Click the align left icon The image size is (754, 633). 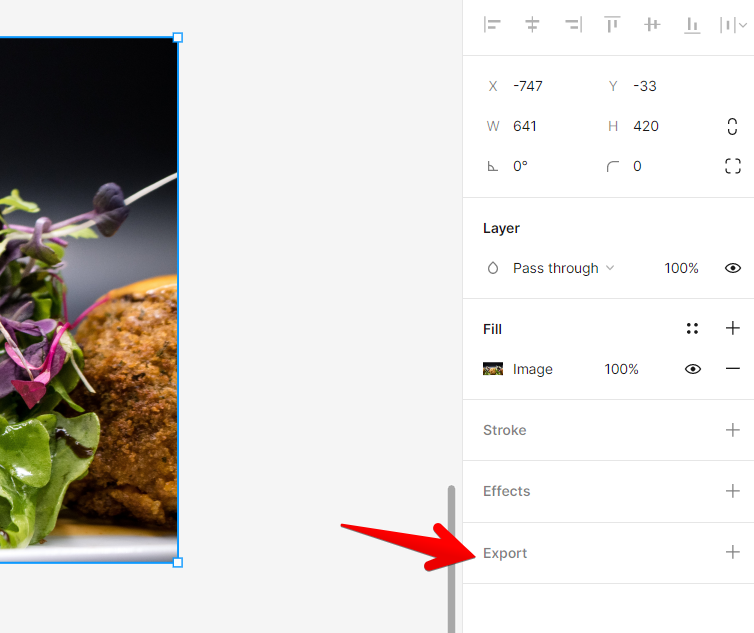coord(492,24)
